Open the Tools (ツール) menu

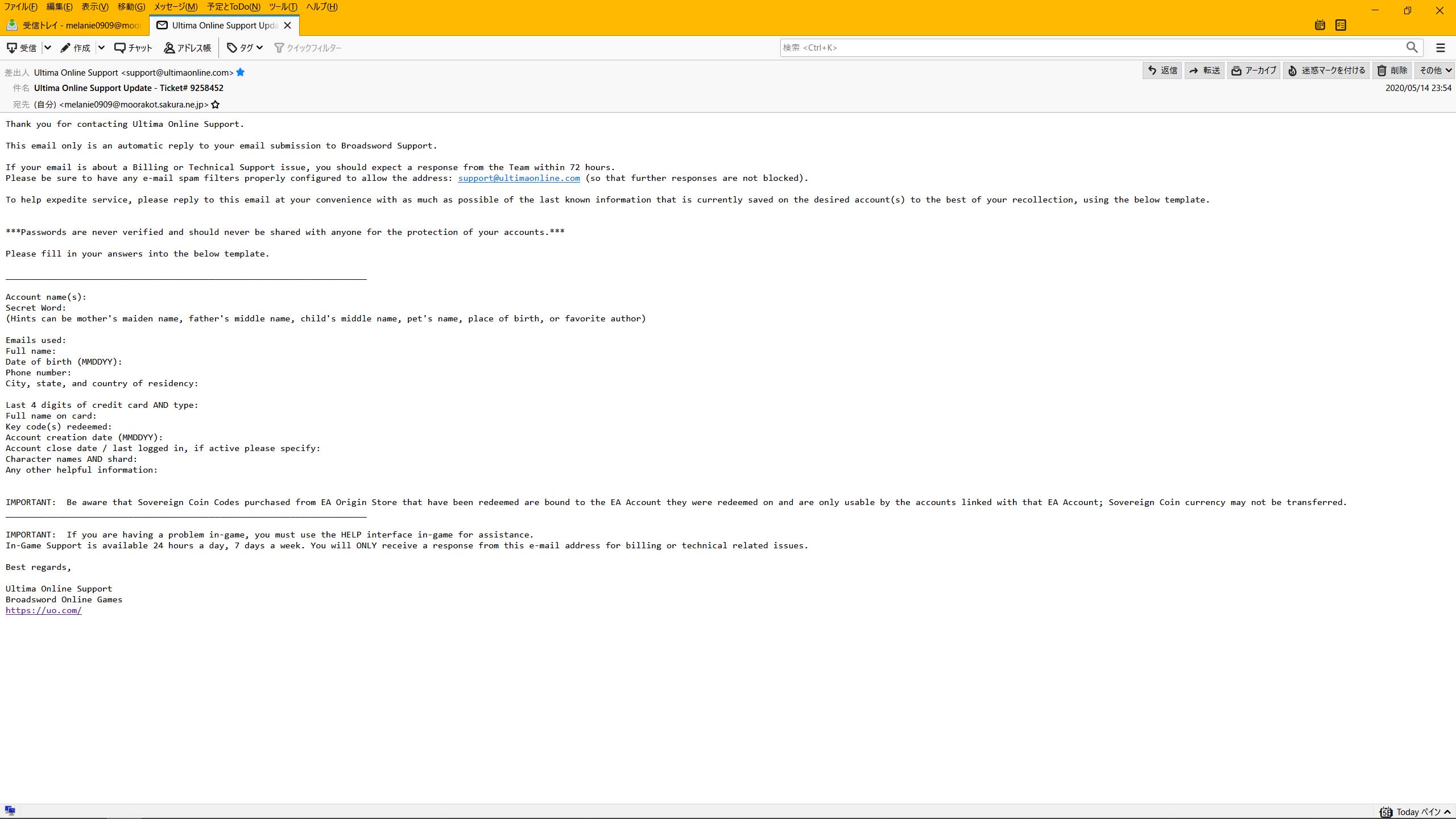283,7
